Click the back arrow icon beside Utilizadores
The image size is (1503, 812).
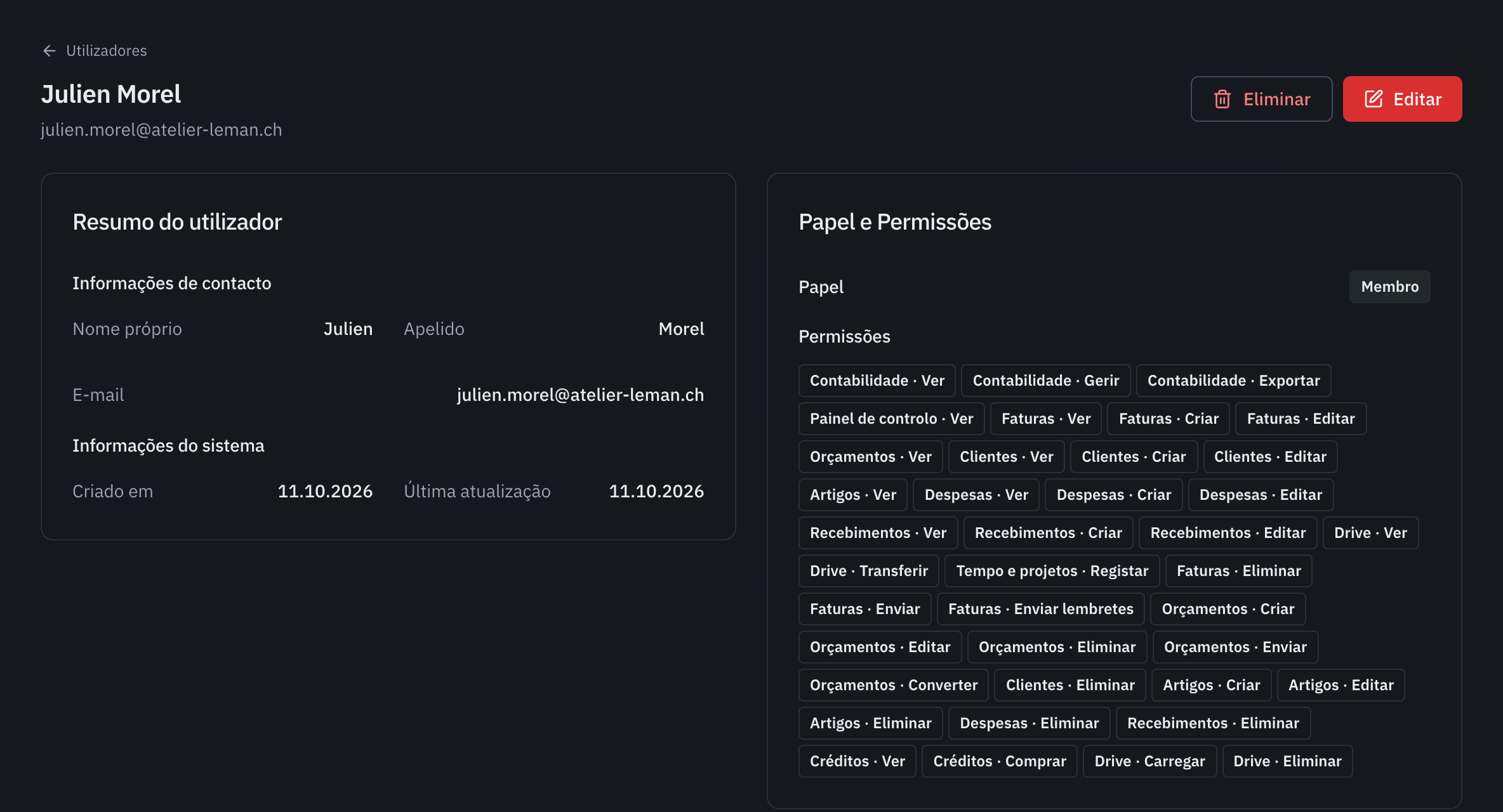[50, 51]
